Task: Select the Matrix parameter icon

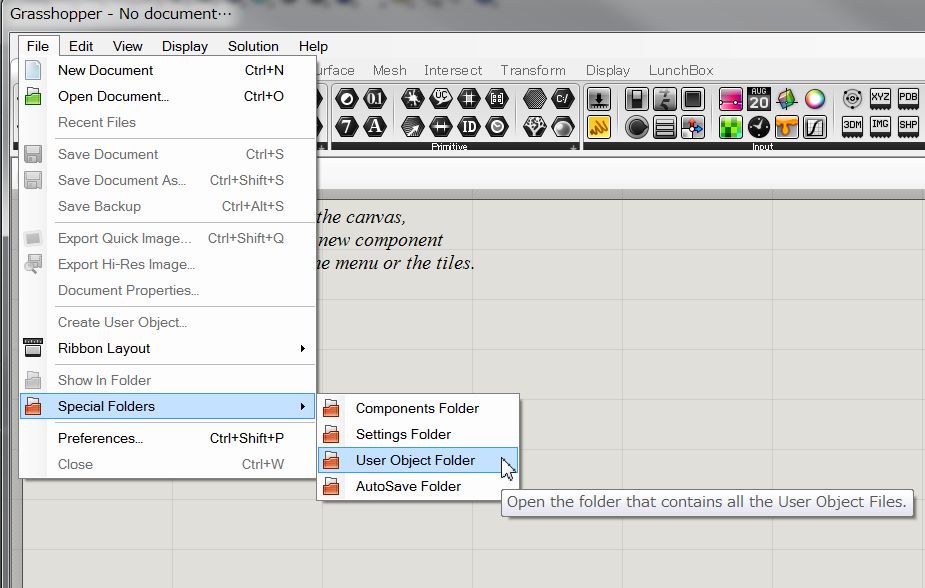Action: tap(497, 98)
